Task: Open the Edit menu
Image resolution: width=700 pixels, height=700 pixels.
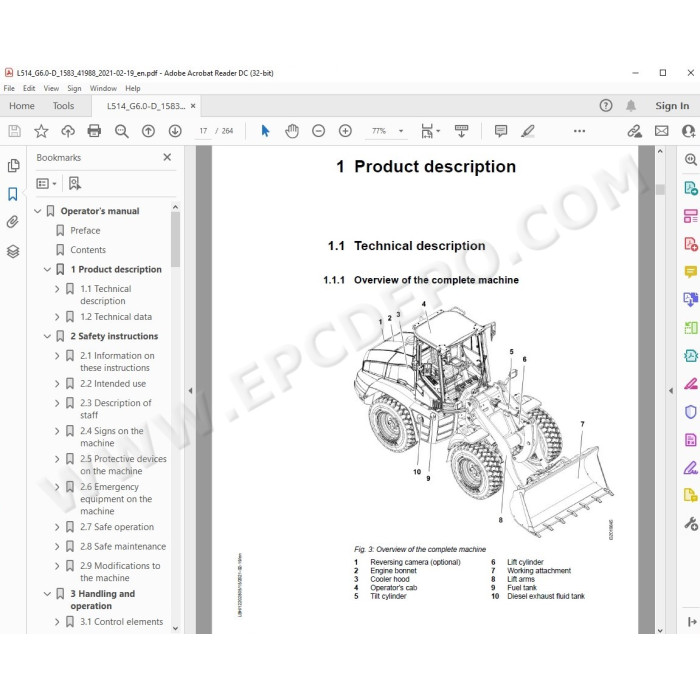Action: (x=29, y=88)
